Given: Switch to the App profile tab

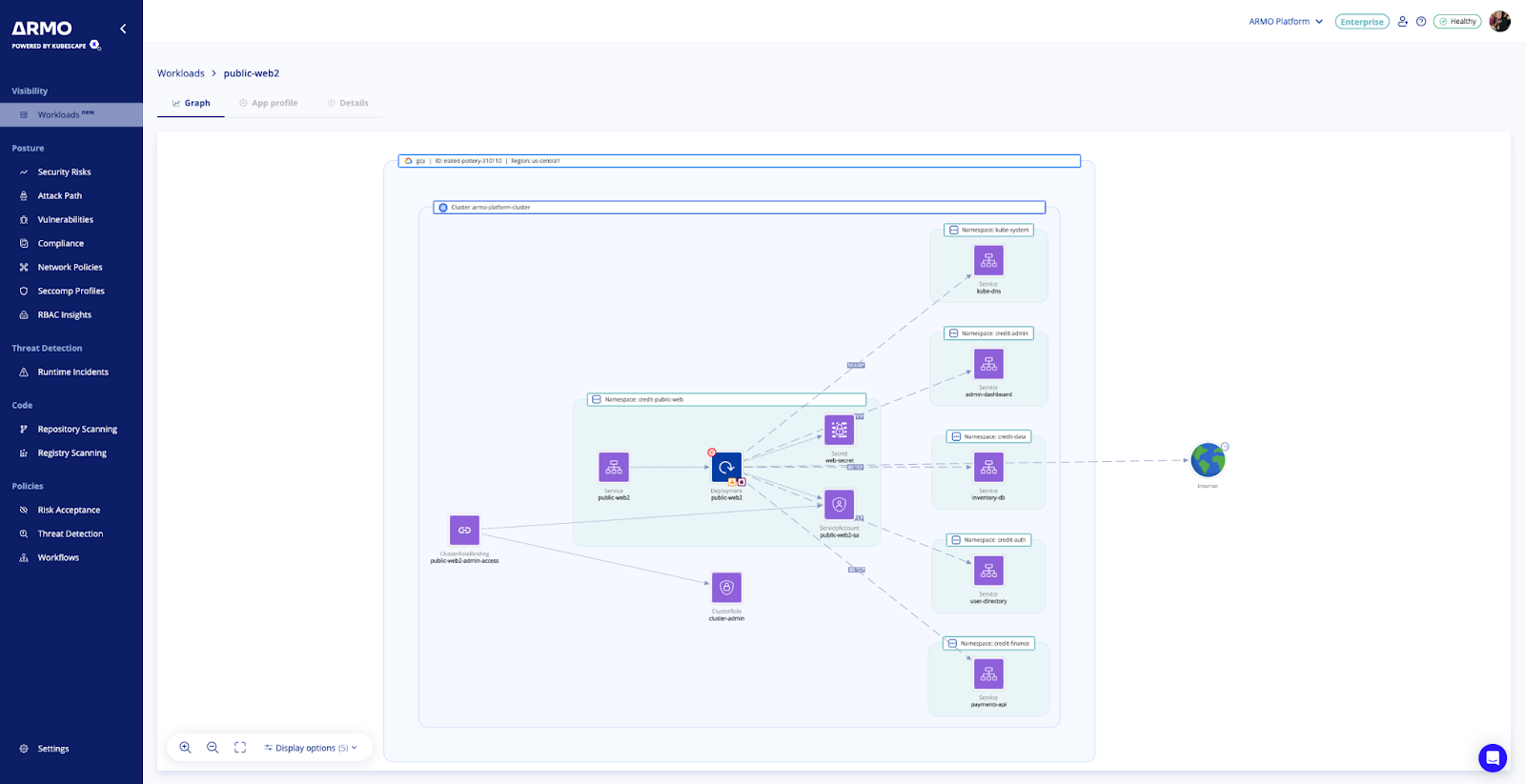Looking at the screenshot, I should (x=269, y=103).
